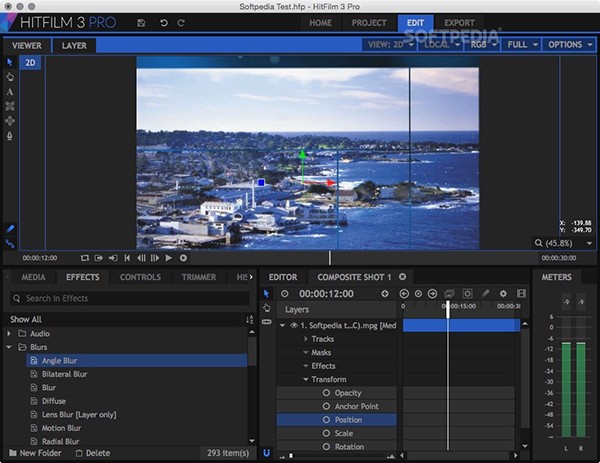Screen dimensions: 600x463
Task: Open the EXPORT screen tab
Action: pyautogui.click(x=459, y=23)
